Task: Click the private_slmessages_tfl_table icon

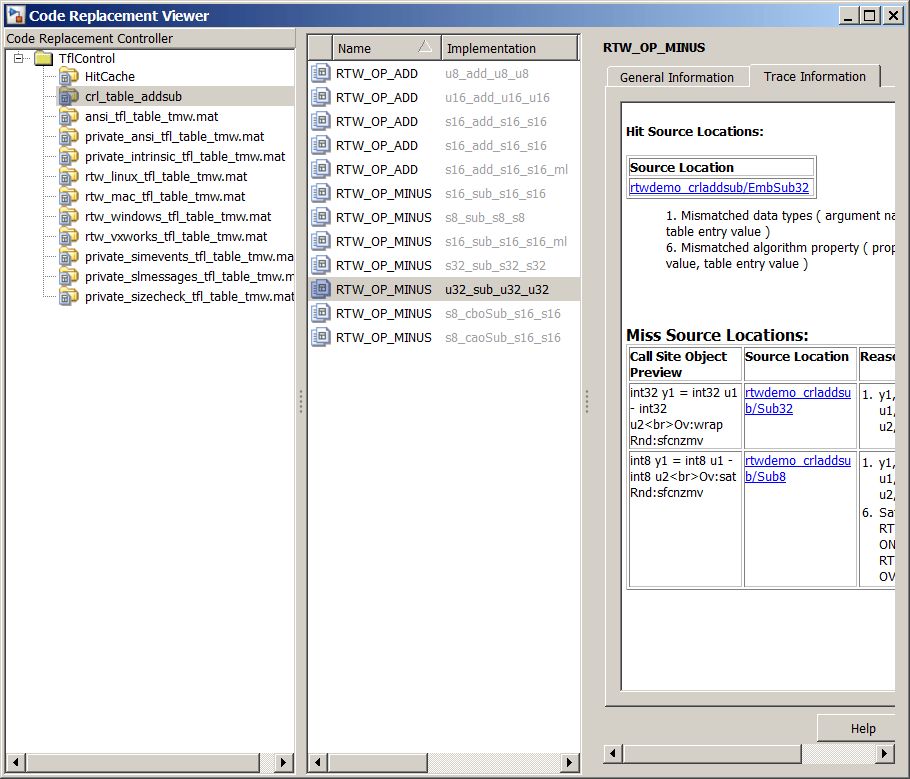Action: pos(68,277)
